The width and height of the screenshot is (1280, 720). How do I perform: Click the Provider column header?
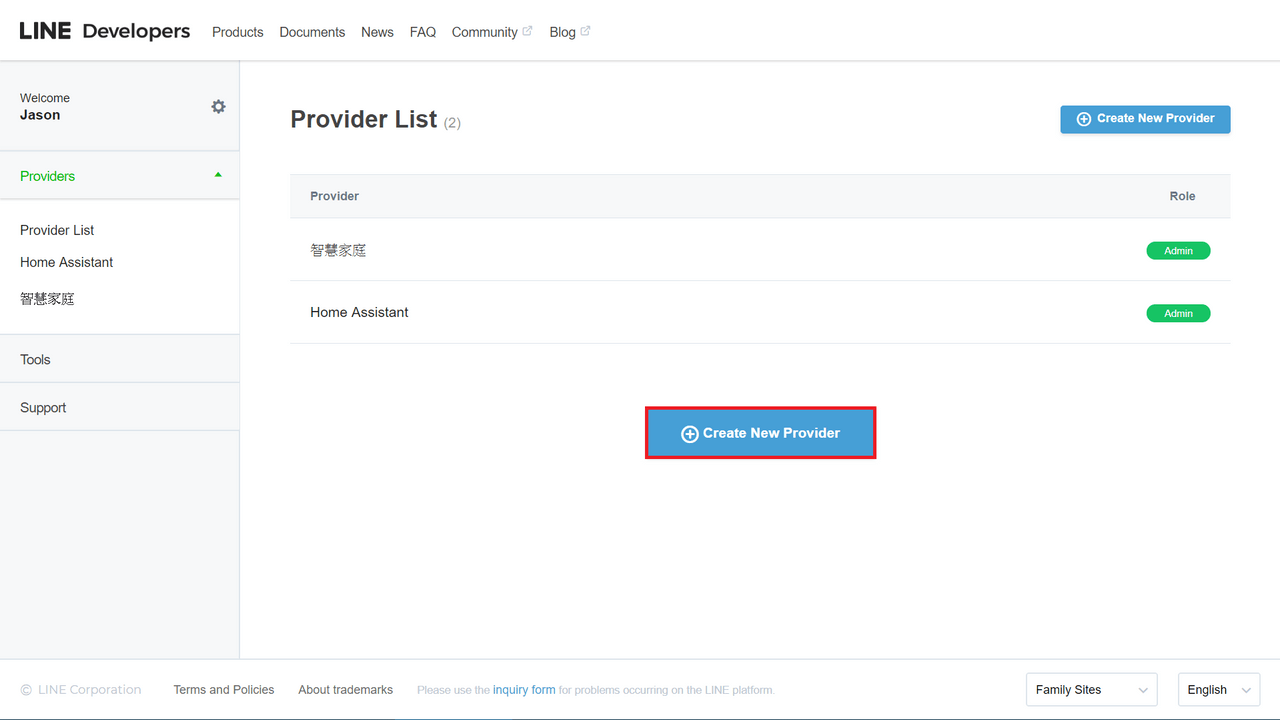(x=334, y=196)
